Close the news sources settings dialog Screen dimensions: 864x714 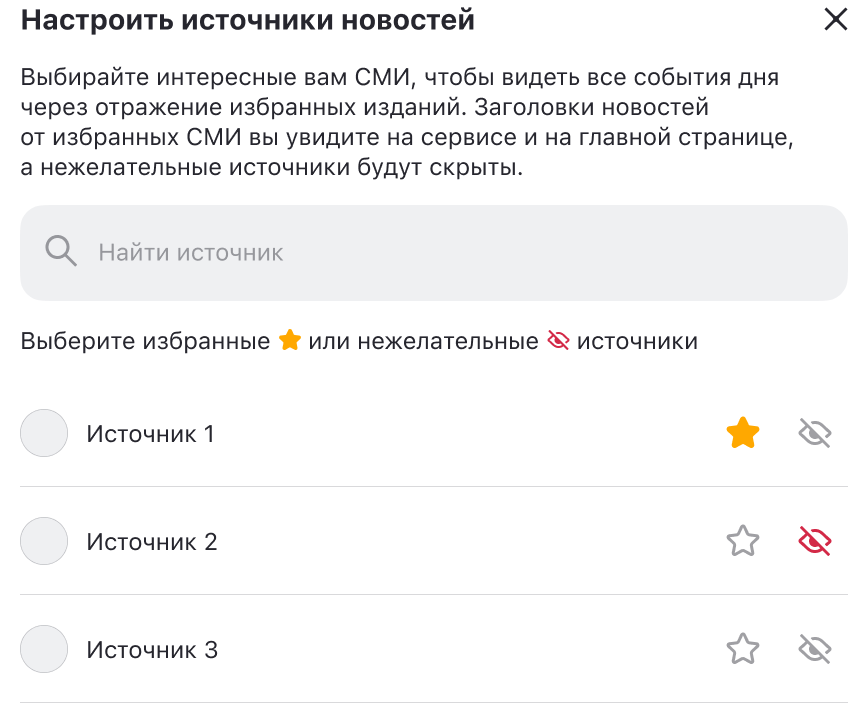835,19
